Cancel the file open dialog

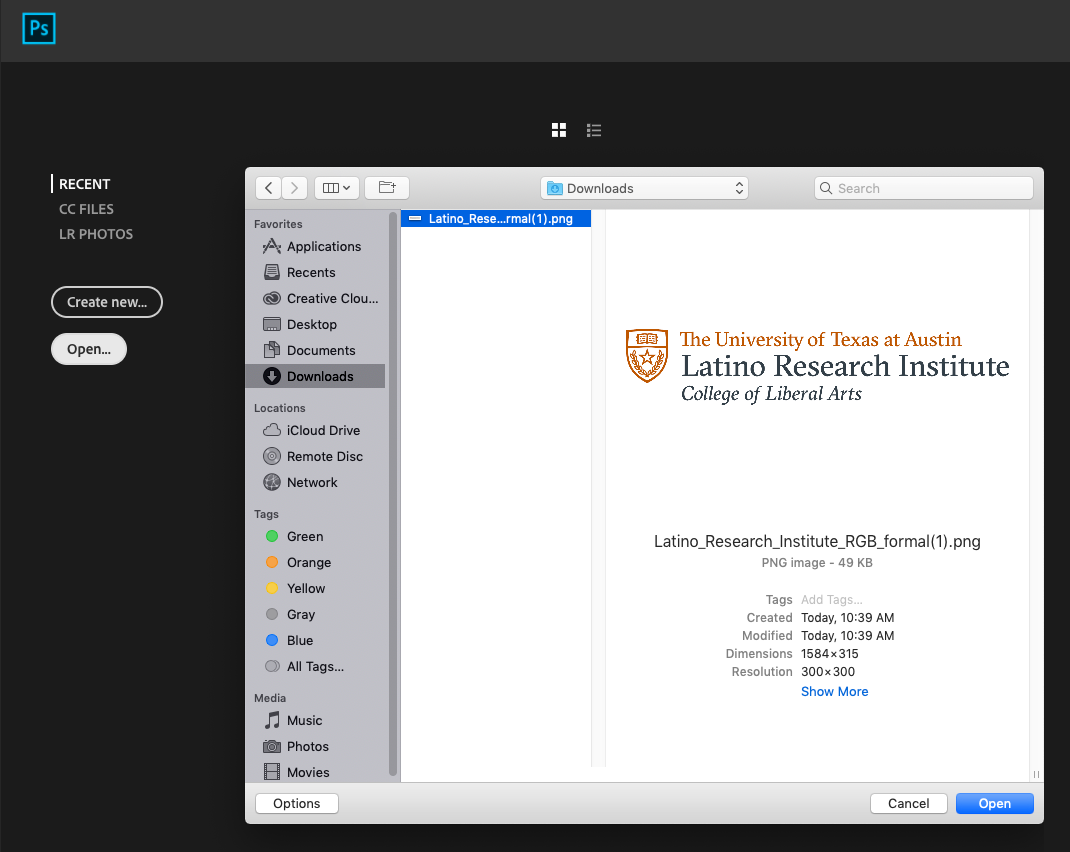click(908, 804)
